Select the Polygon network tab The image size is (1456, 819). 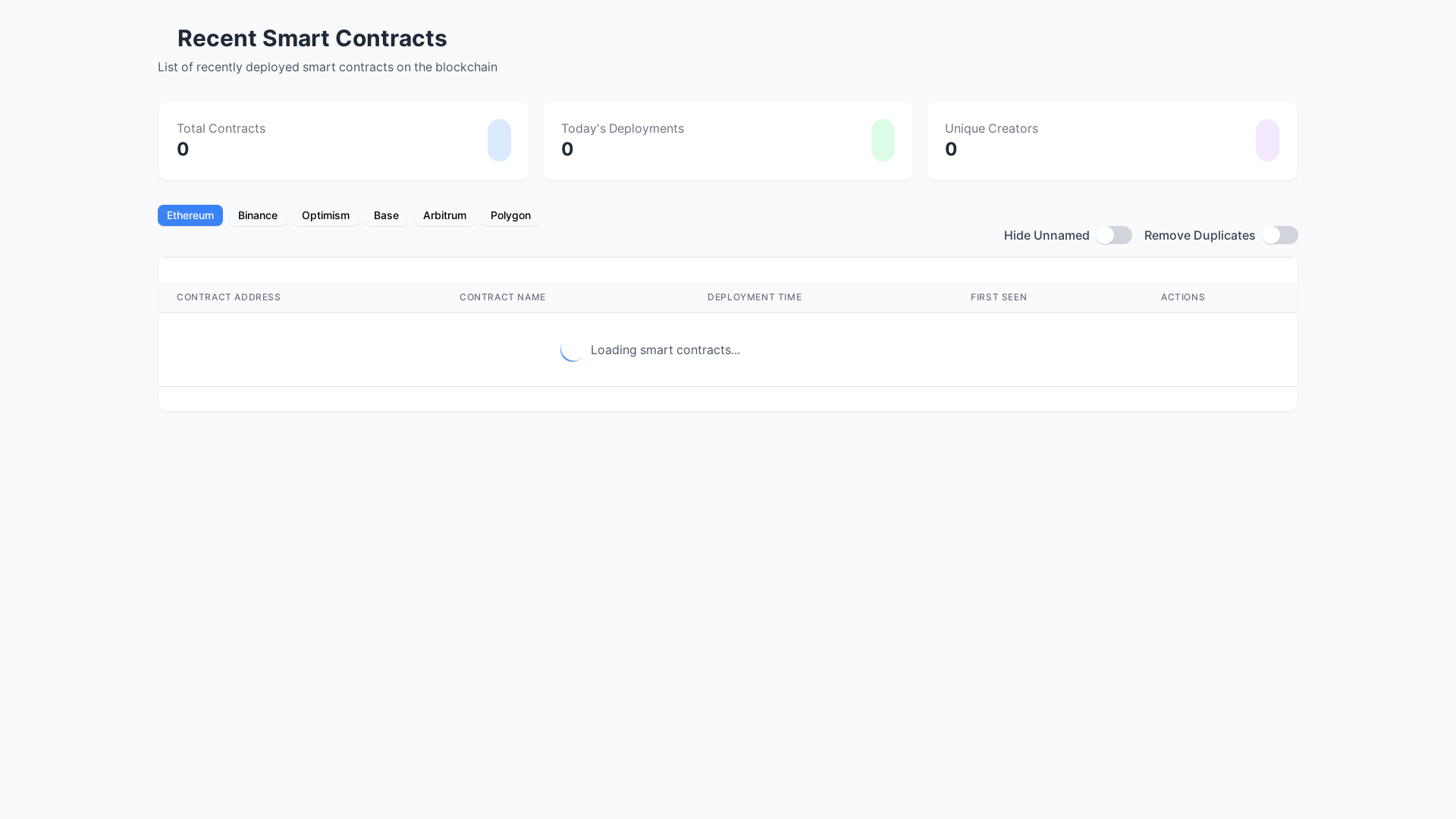pos(510,215)
